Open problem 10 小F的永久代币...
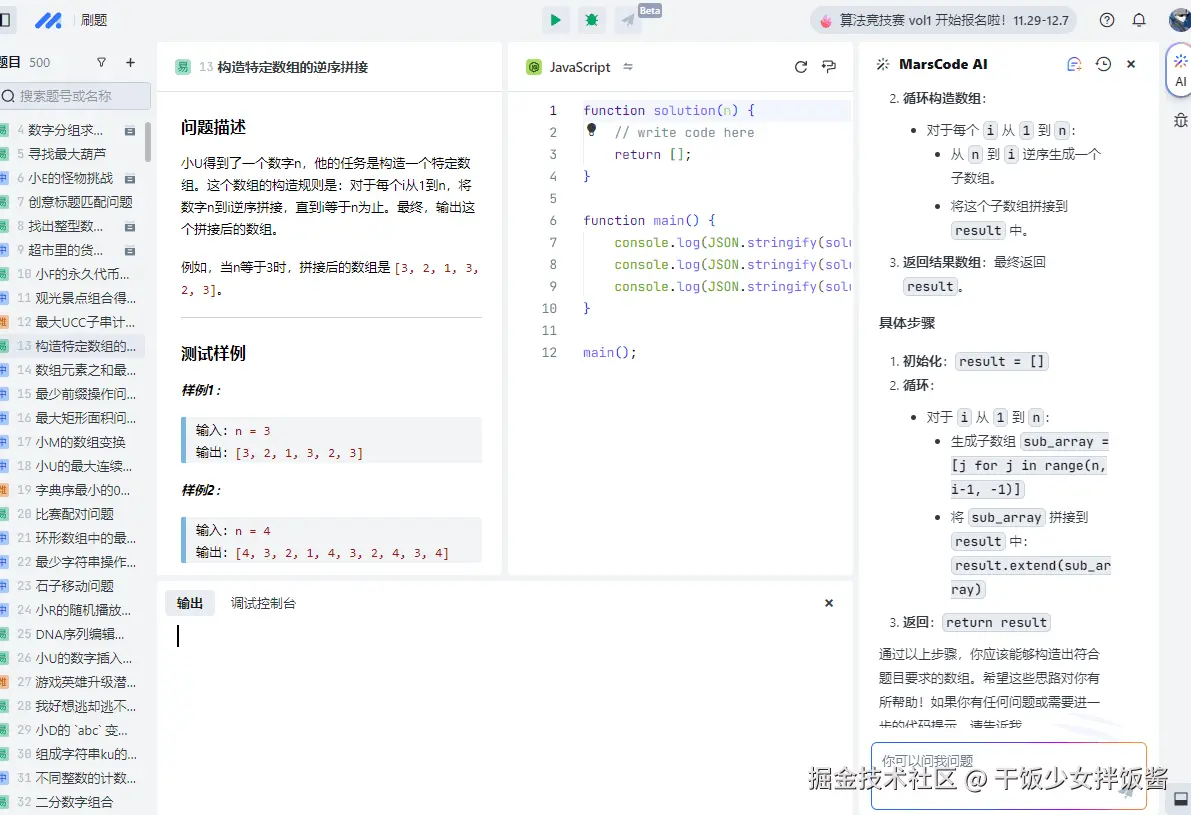 [x=82, y=274]
